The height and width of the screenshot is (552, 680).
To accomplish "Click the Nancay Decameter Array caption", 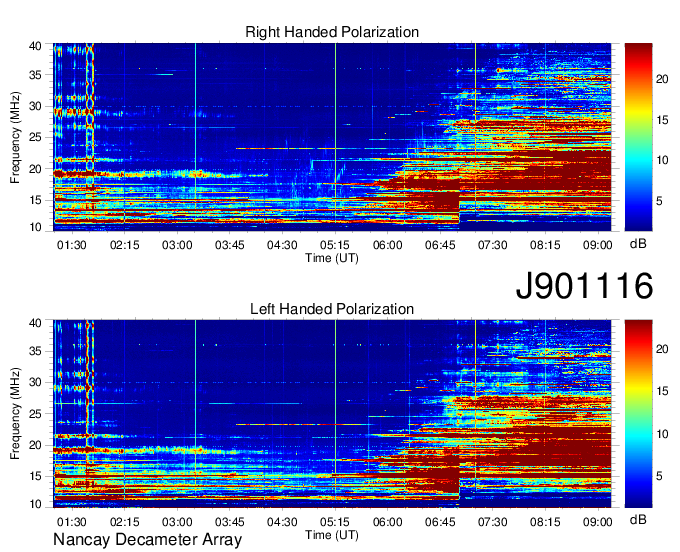I will pyautogui.click(x=147, y=540).
